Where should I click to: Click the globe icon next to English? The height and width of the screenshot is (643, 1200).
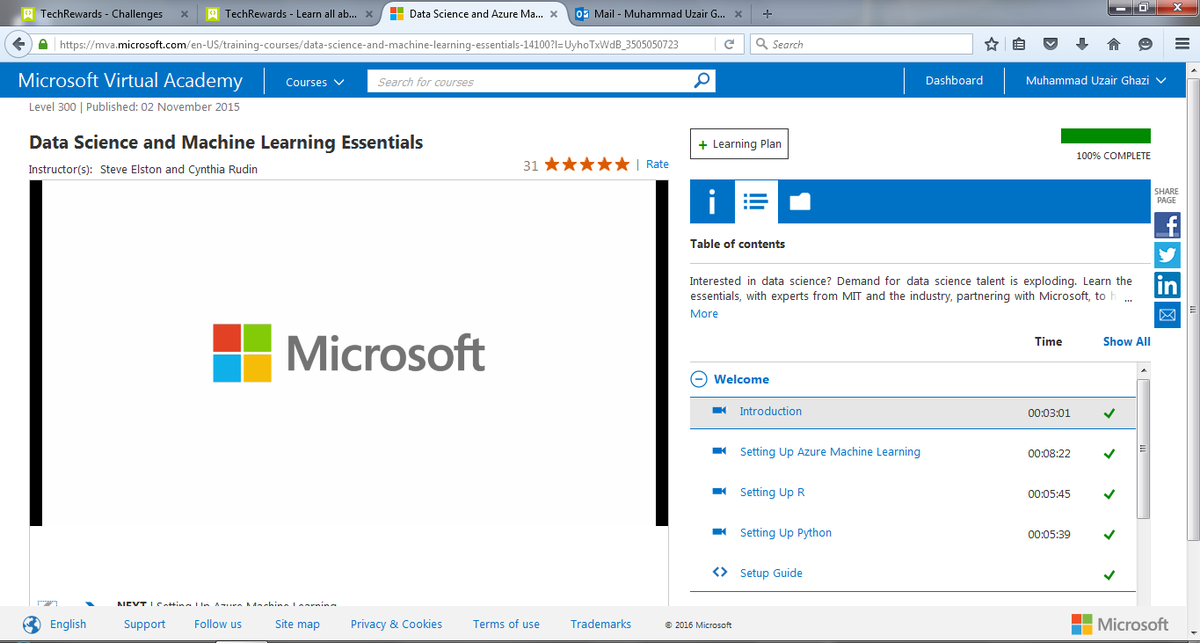coord(32,624)
